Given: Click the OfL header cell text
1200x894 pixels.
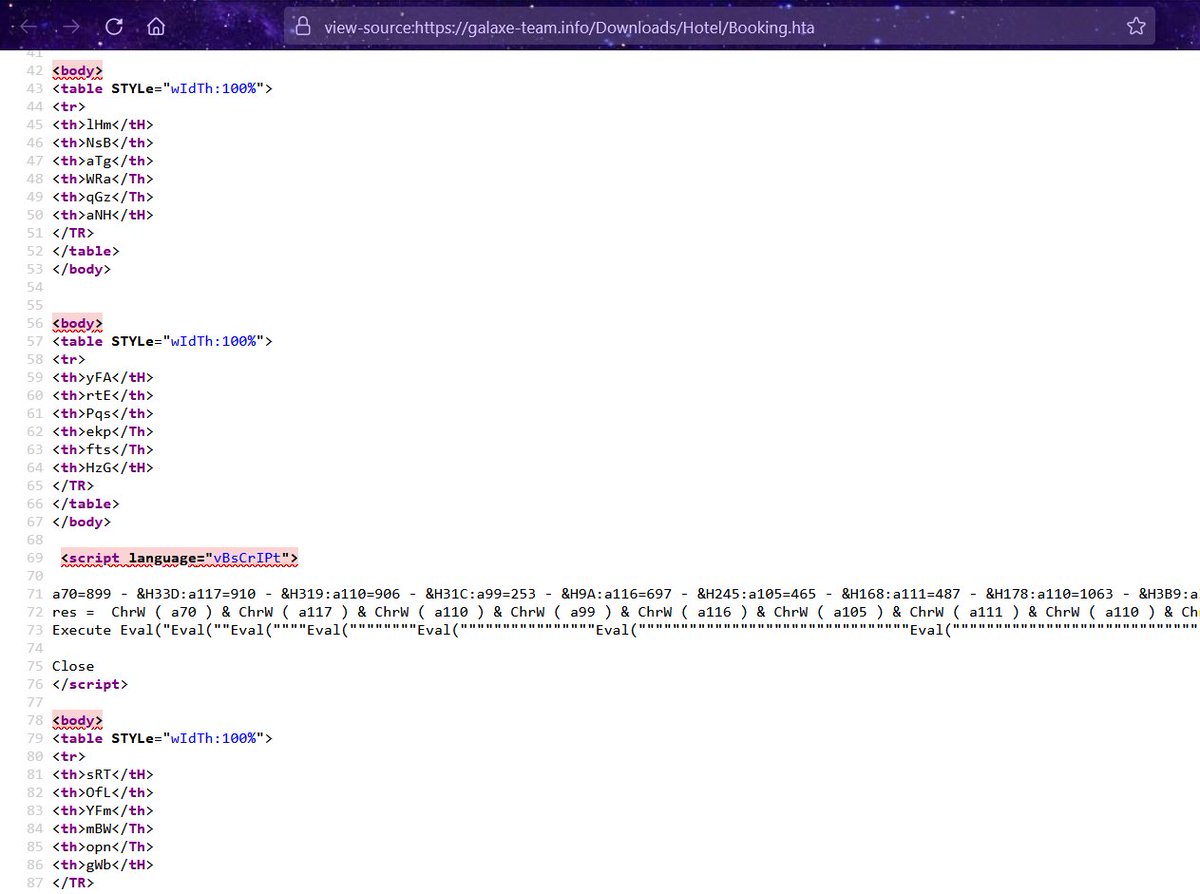Looking at the screenshot, I should pyautogui.click(x=99, y=792).
